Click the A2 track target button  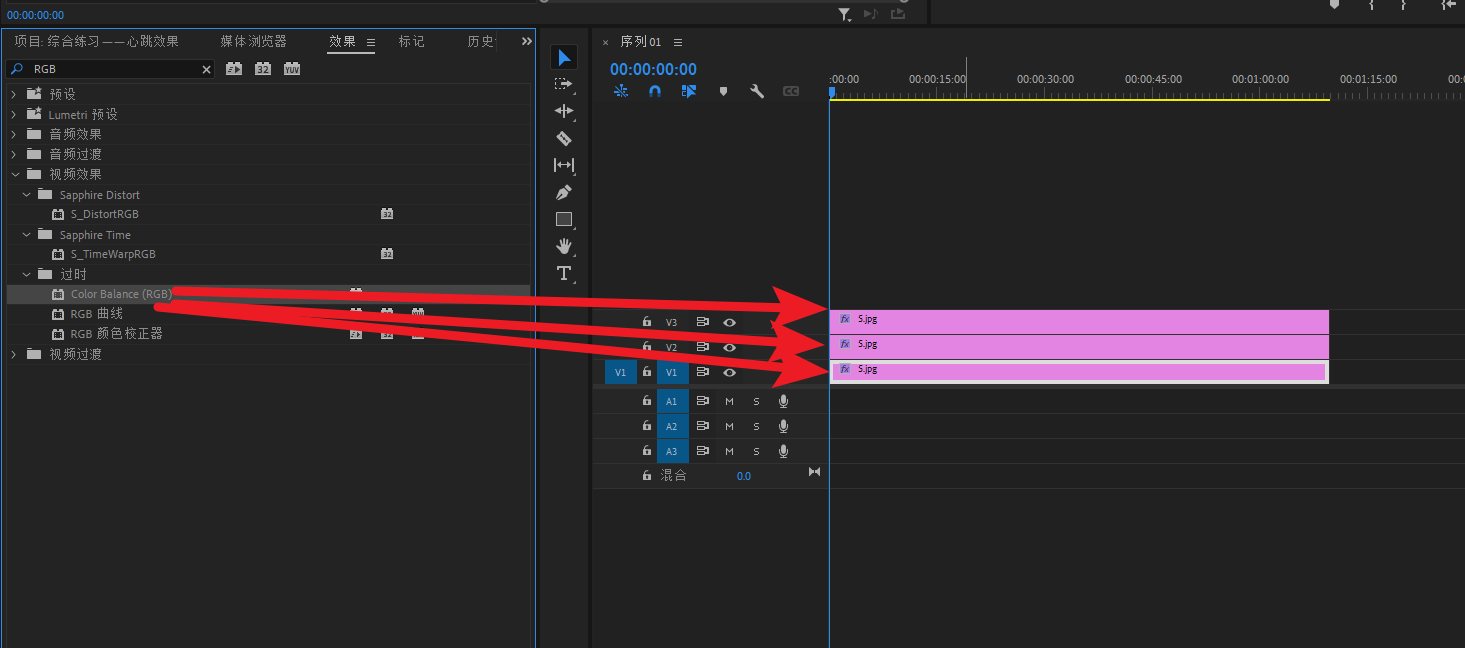pyautogui.click(x=672, y=426)
